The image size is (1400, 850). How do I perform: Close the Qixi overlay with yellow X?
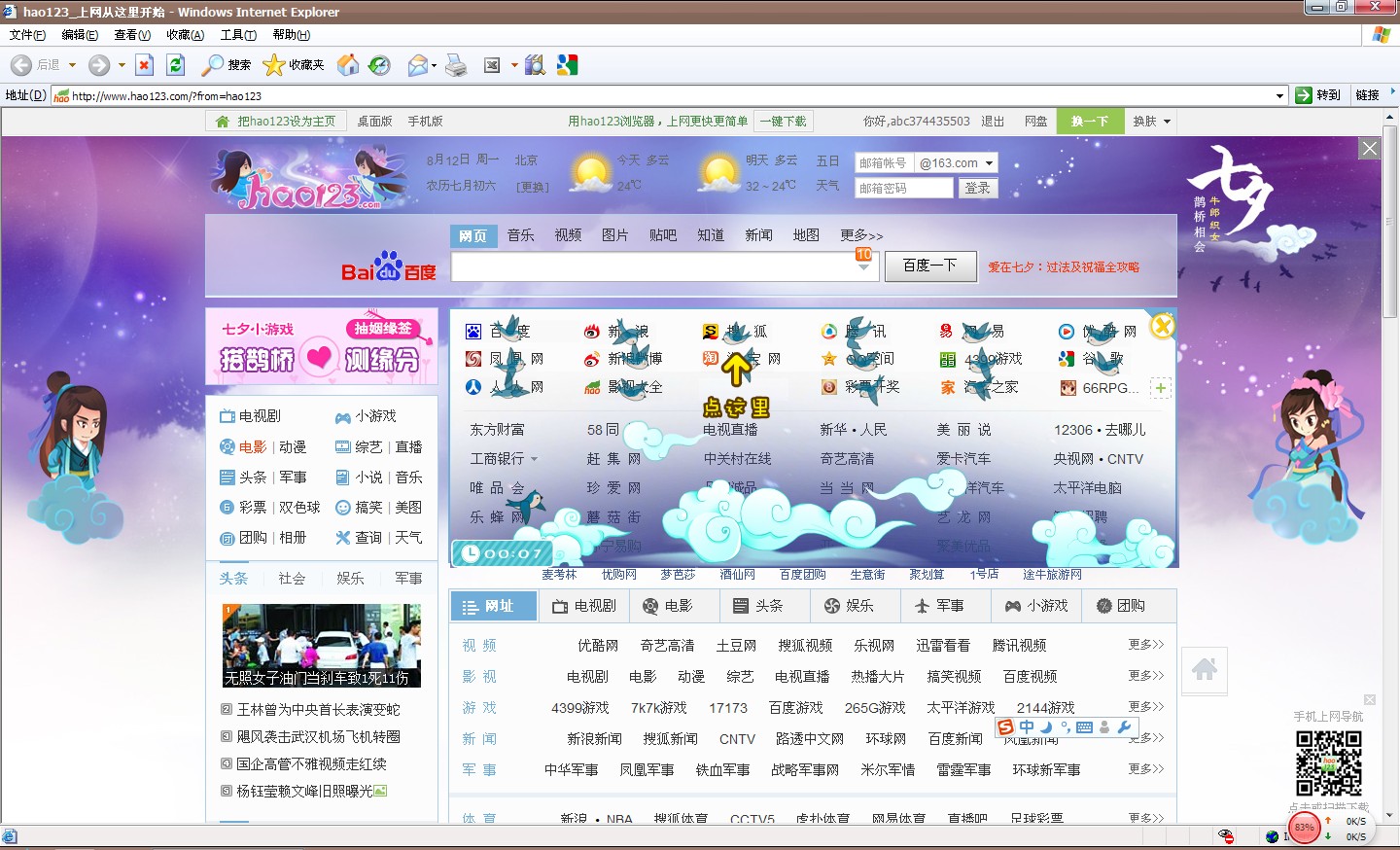pos(1162,327)
